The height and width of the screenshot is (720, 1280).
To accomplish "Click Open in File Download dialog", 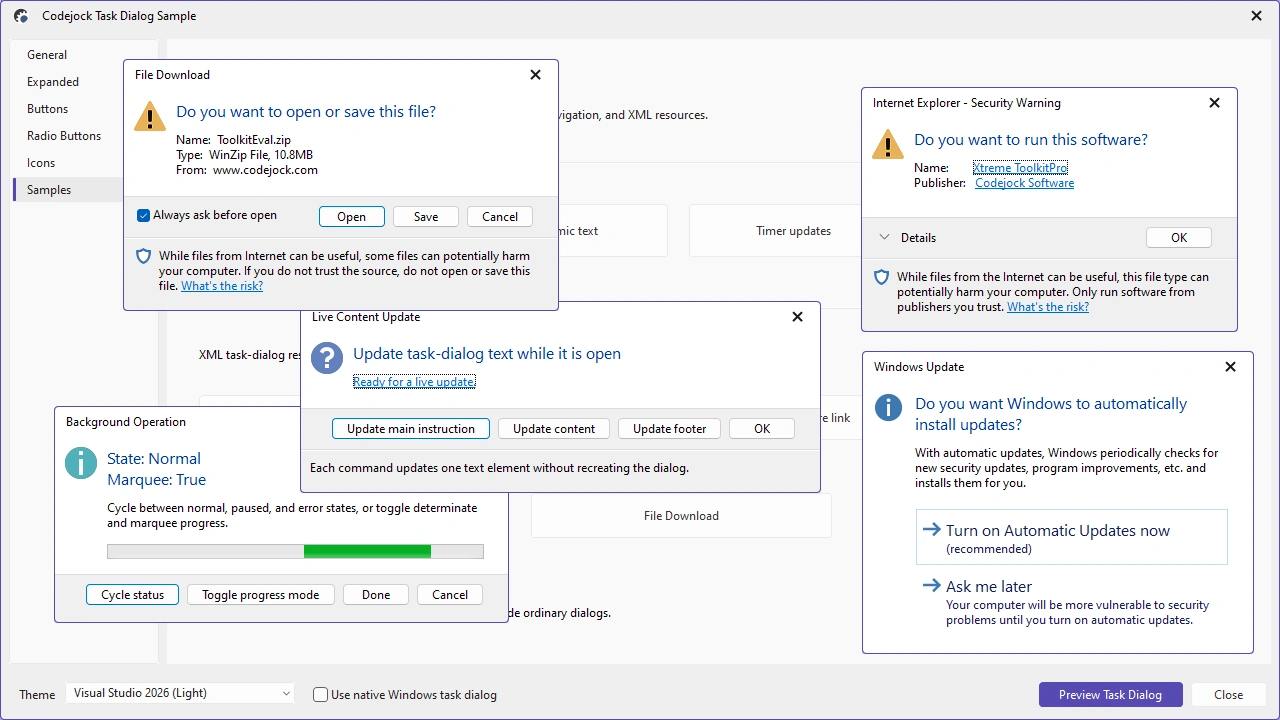I will [351, 217].
